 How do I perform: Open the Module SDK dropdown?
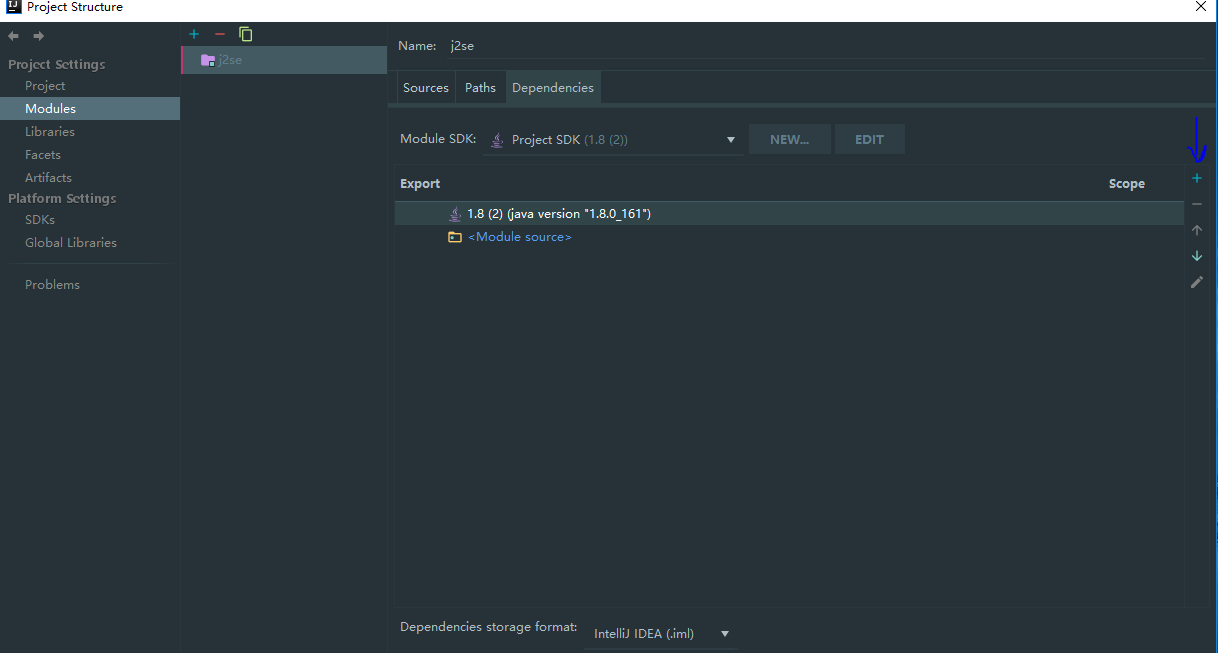(614, 140)
